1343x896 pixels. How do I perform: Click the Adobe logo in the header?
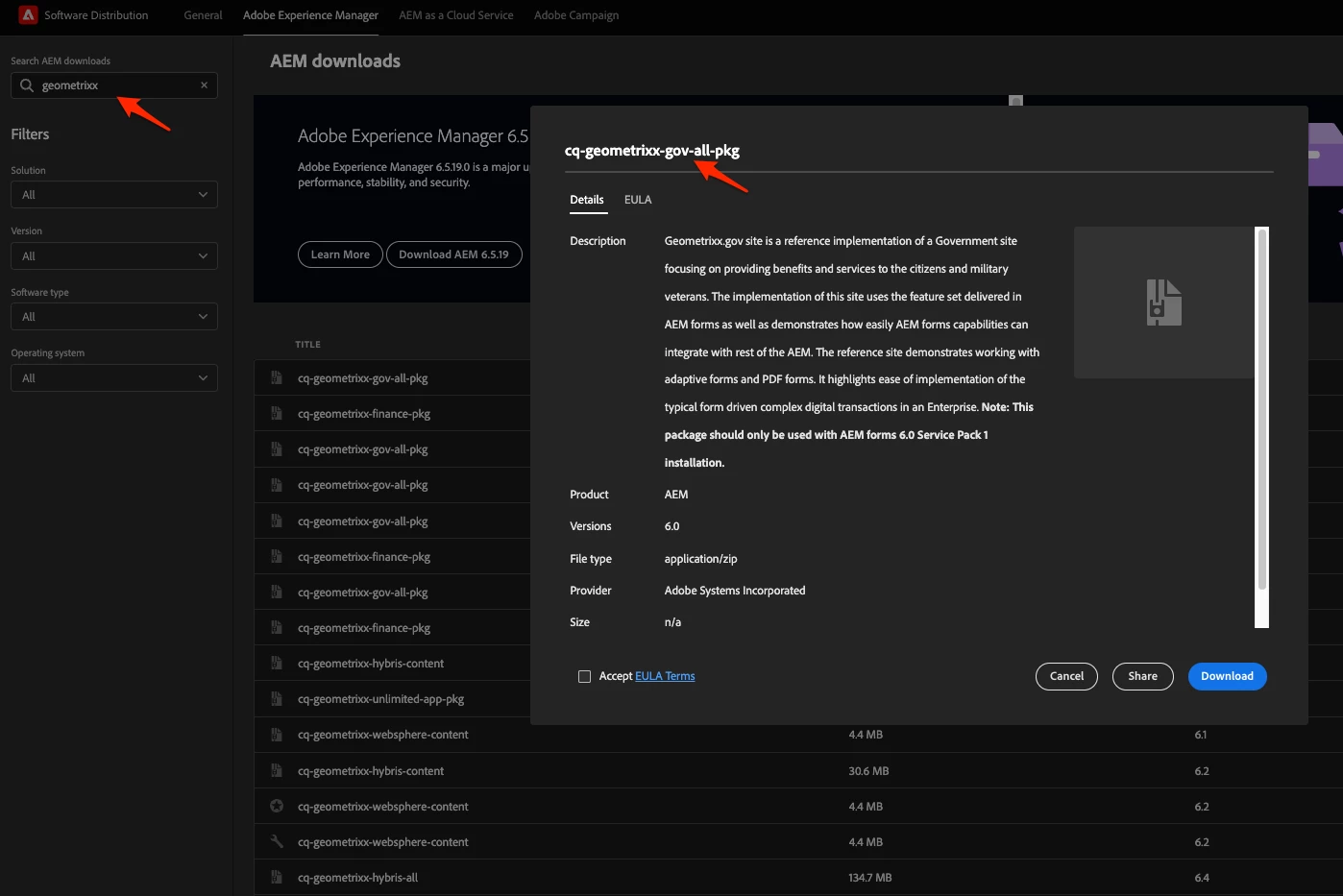point(28,15)
